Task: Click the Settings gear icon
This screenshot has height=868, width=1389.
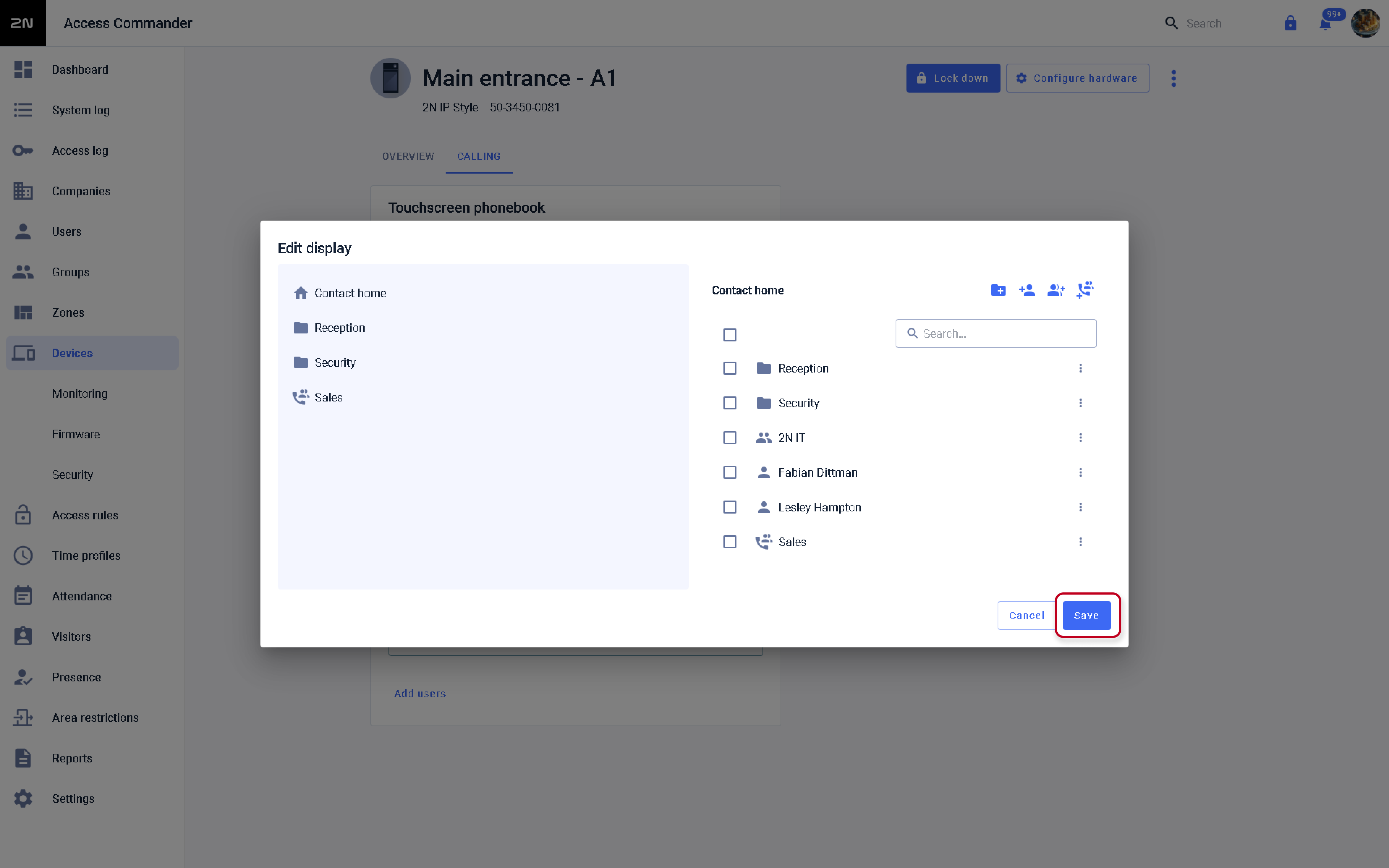Action: click(x=23, y=799)
